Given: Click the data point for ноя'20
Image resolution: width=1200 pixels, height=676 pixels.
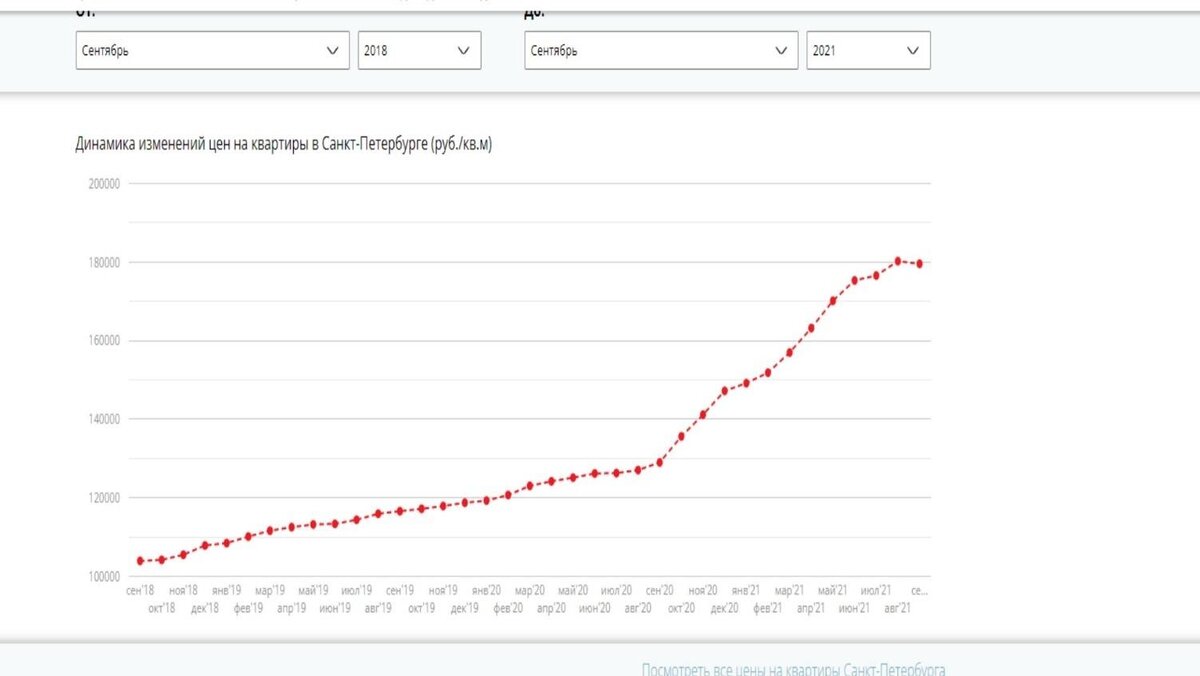Looking at the screenshot, I should (x=703, y=414).
